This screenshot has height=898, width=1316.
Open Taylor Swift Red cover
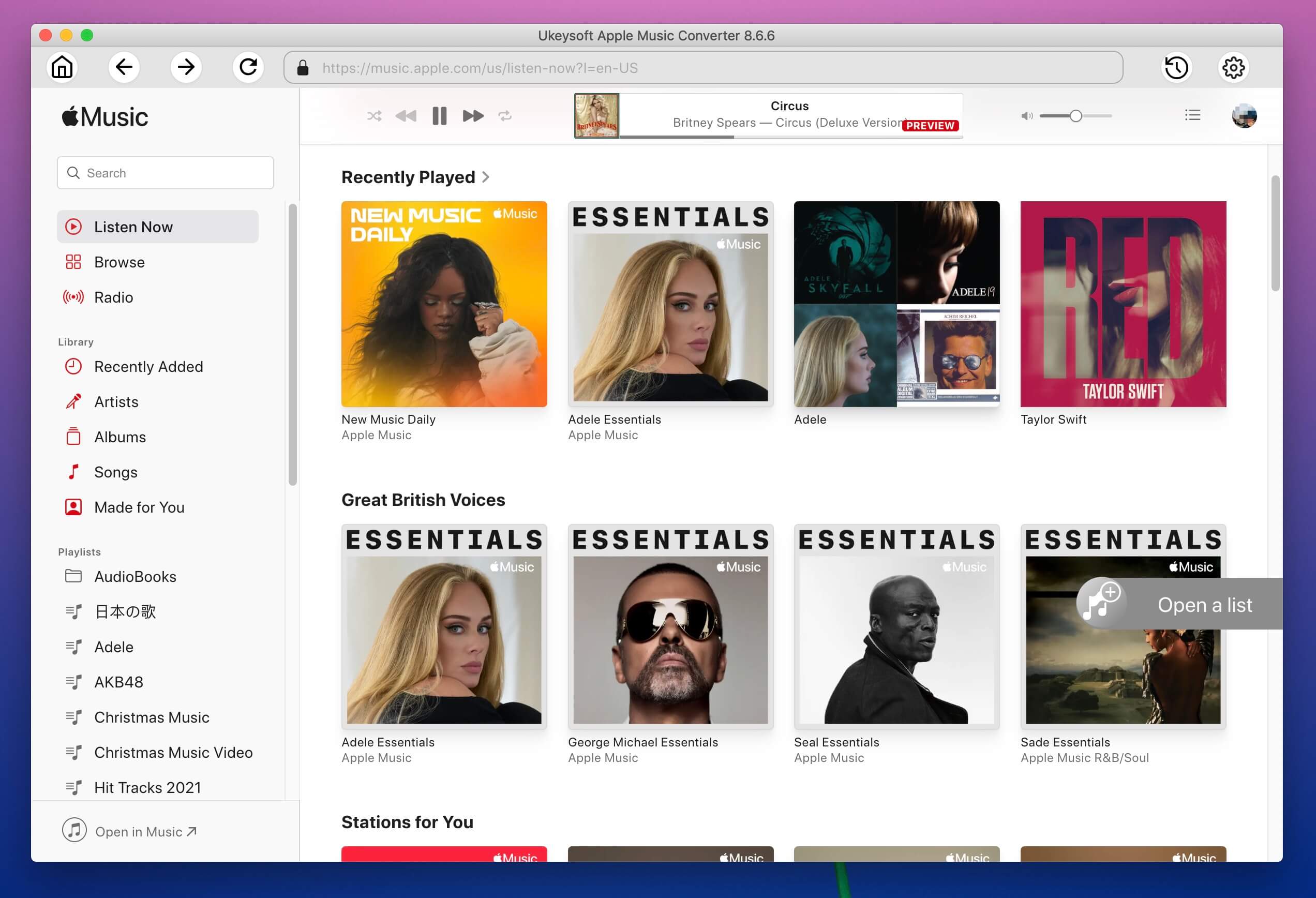point(1123,304)
